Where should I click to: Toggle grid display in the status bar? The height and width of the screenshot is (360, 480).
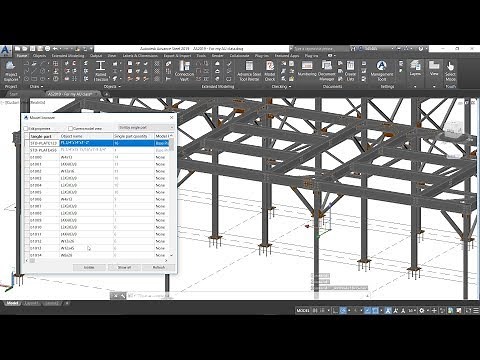[x=315, y=311]
